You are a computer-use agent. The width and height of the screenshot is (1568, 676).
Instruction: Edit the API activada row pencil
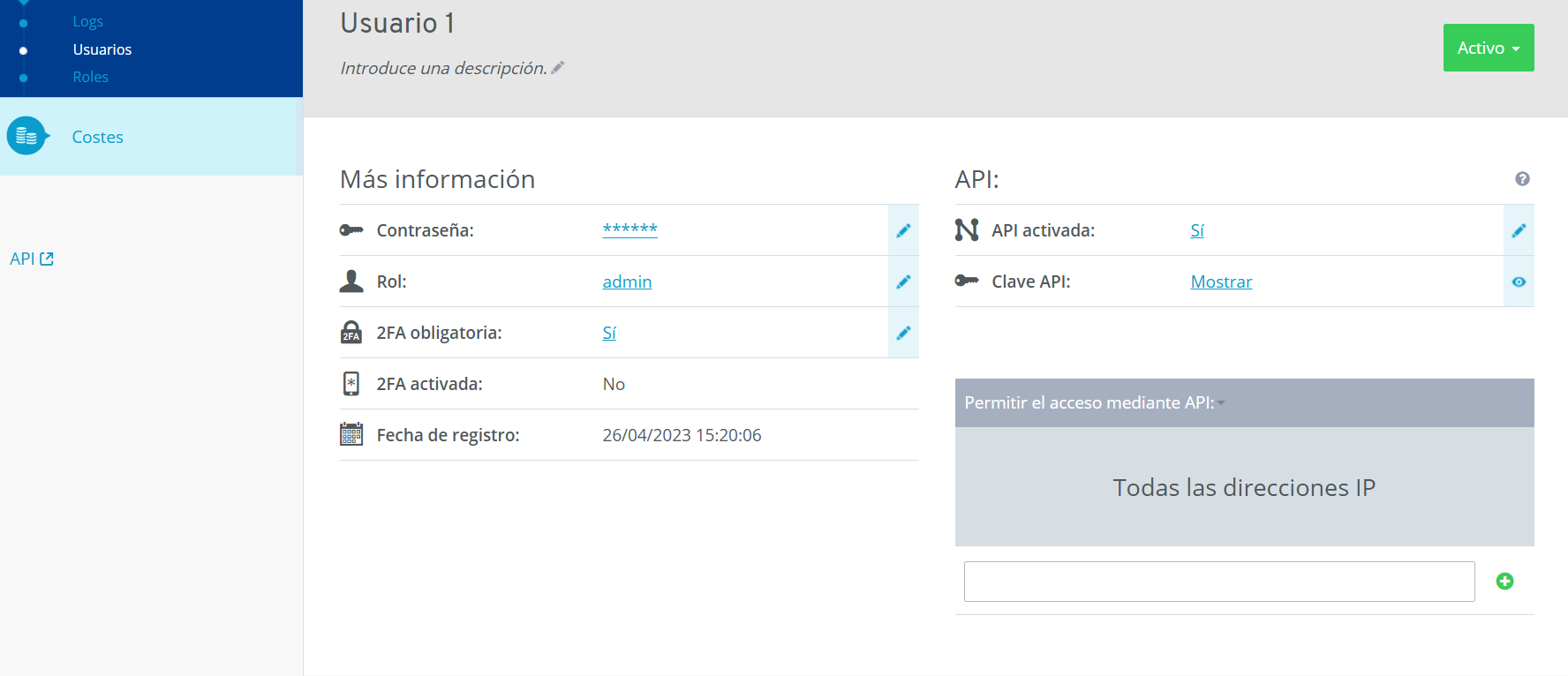point(1519,230)
